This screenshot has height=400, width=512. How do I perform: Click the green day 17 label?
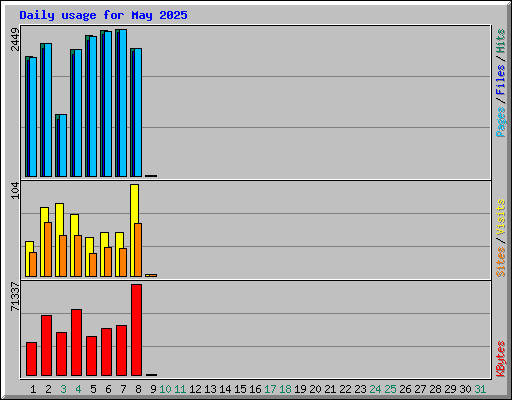270,389
